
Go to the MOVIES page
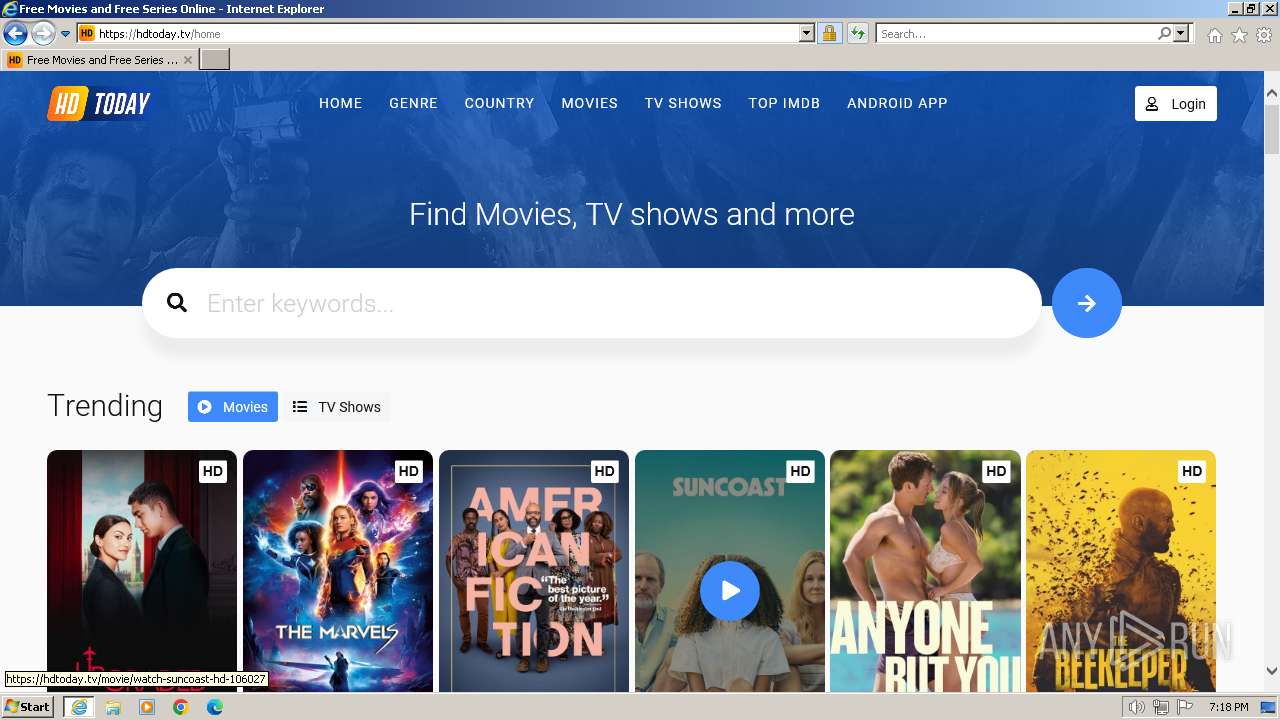click(589, 103)
